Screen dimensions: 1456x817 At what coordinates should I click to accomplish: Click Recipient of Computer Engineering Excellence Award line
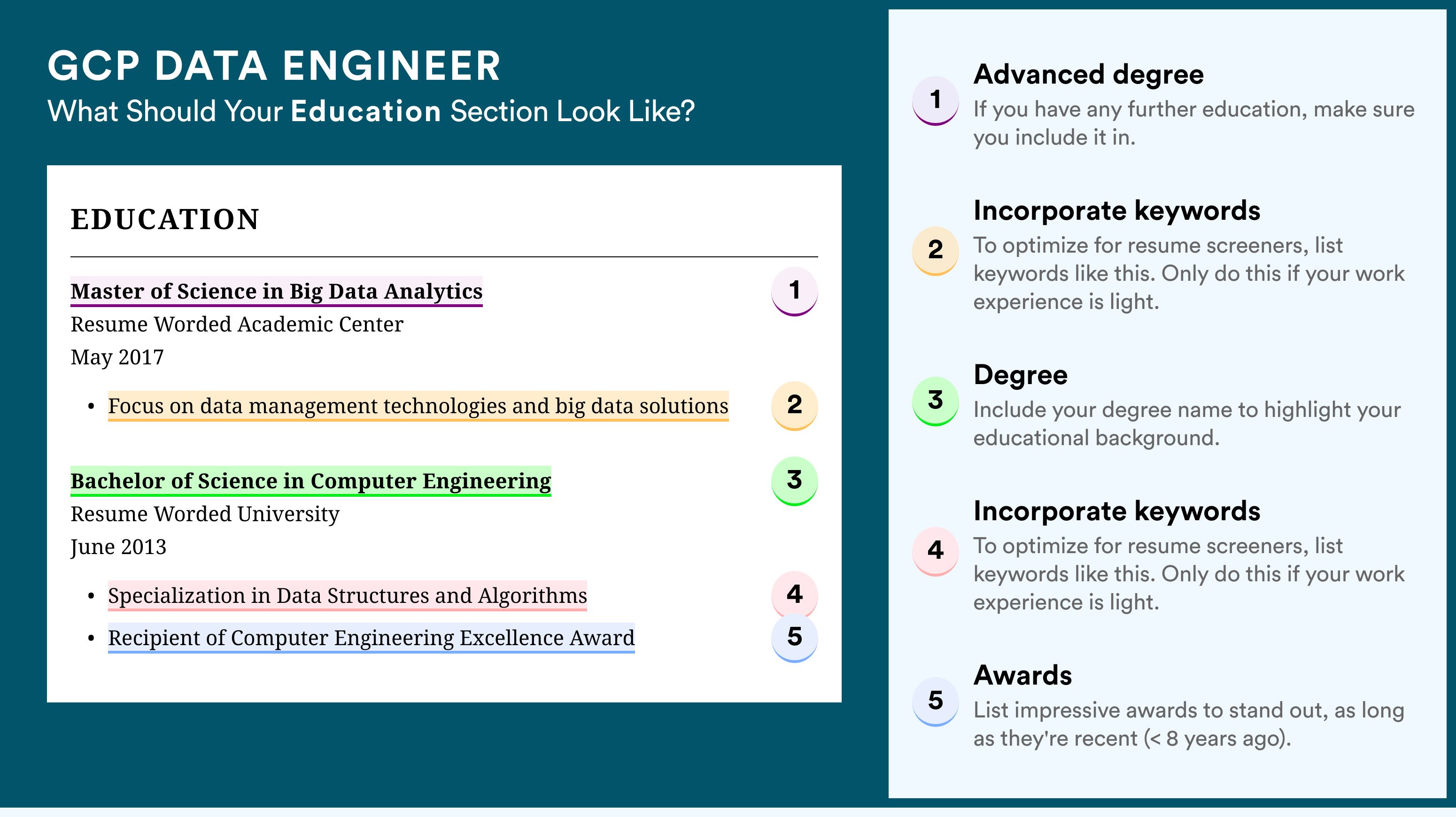click(372, 638)
